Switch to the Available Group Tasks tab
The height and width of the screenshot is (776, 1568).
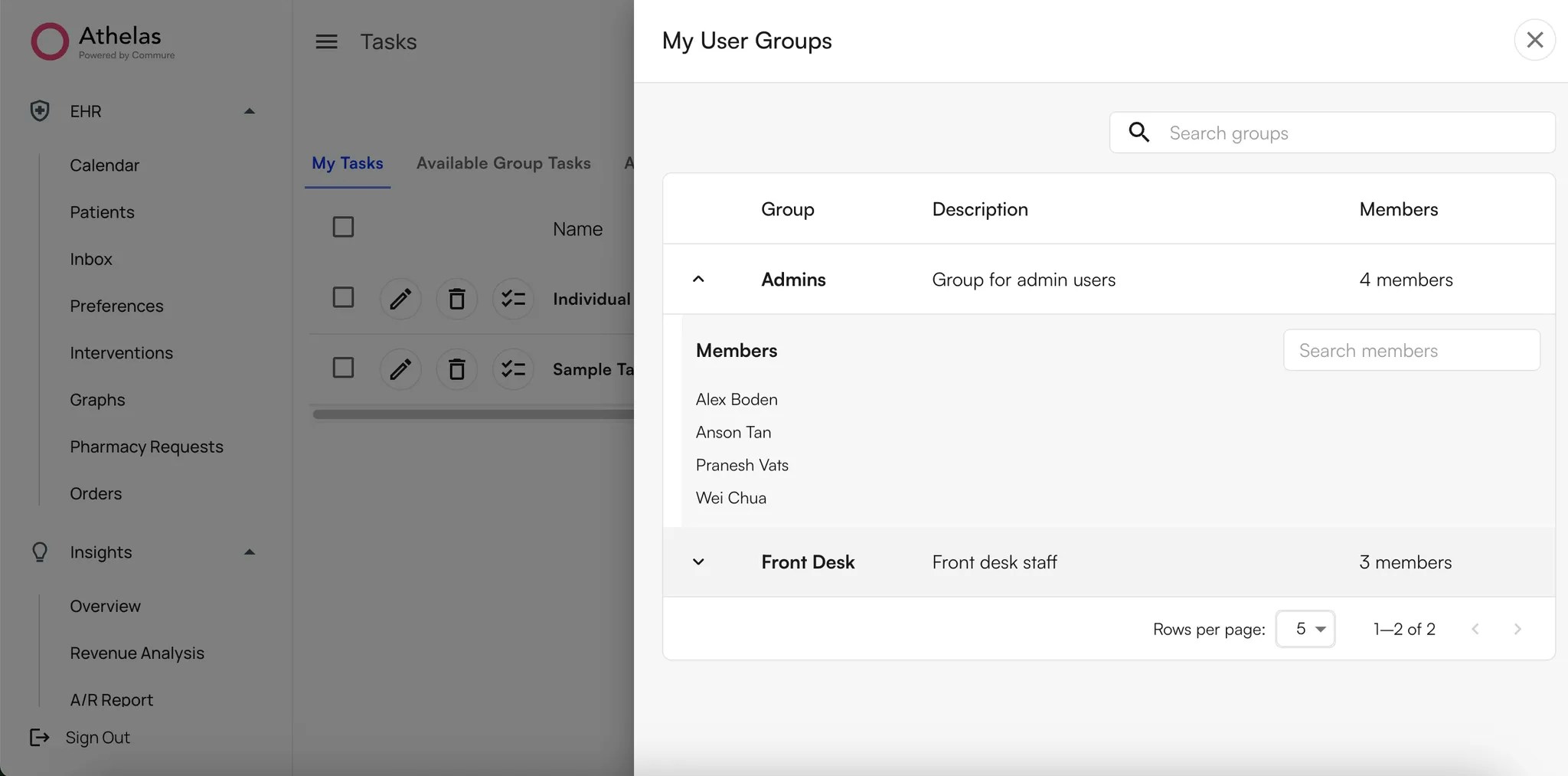(x=503, y=162)
